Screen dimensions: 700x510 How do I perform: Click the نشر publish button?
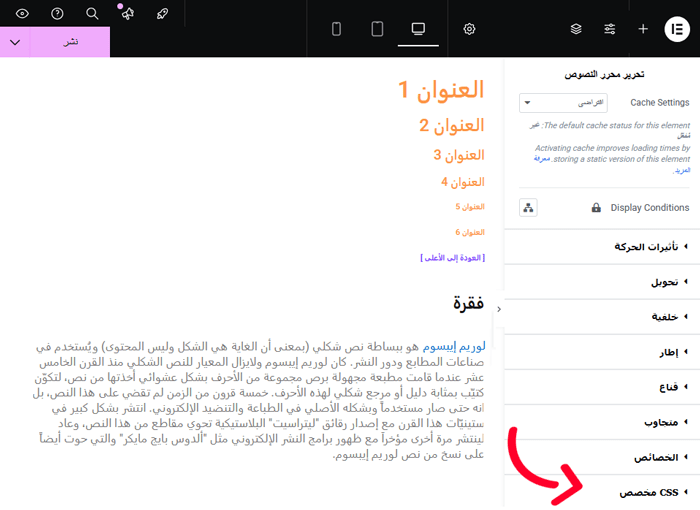click(70, 42)
